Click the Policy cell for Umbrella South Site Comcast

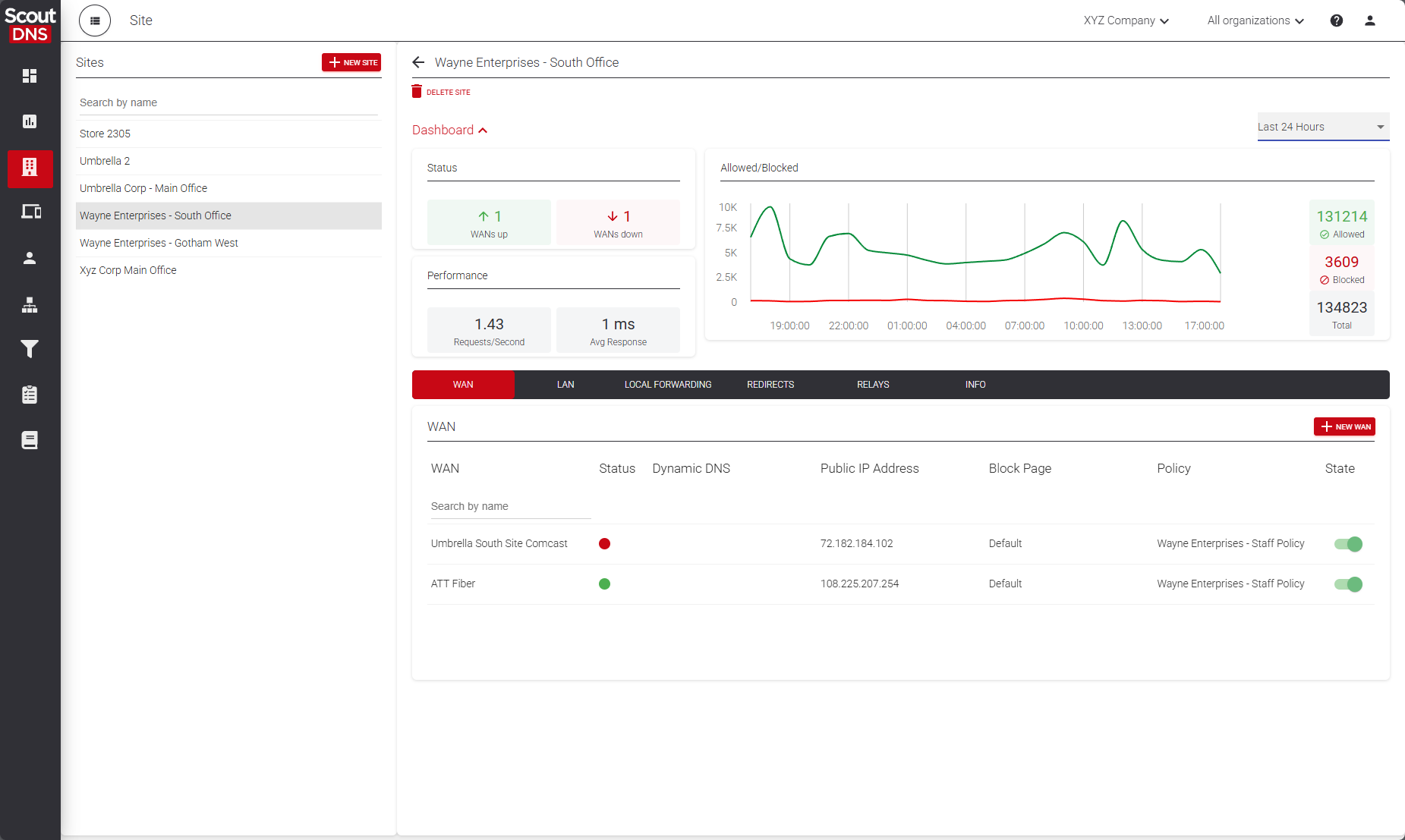coord(1230,543)
